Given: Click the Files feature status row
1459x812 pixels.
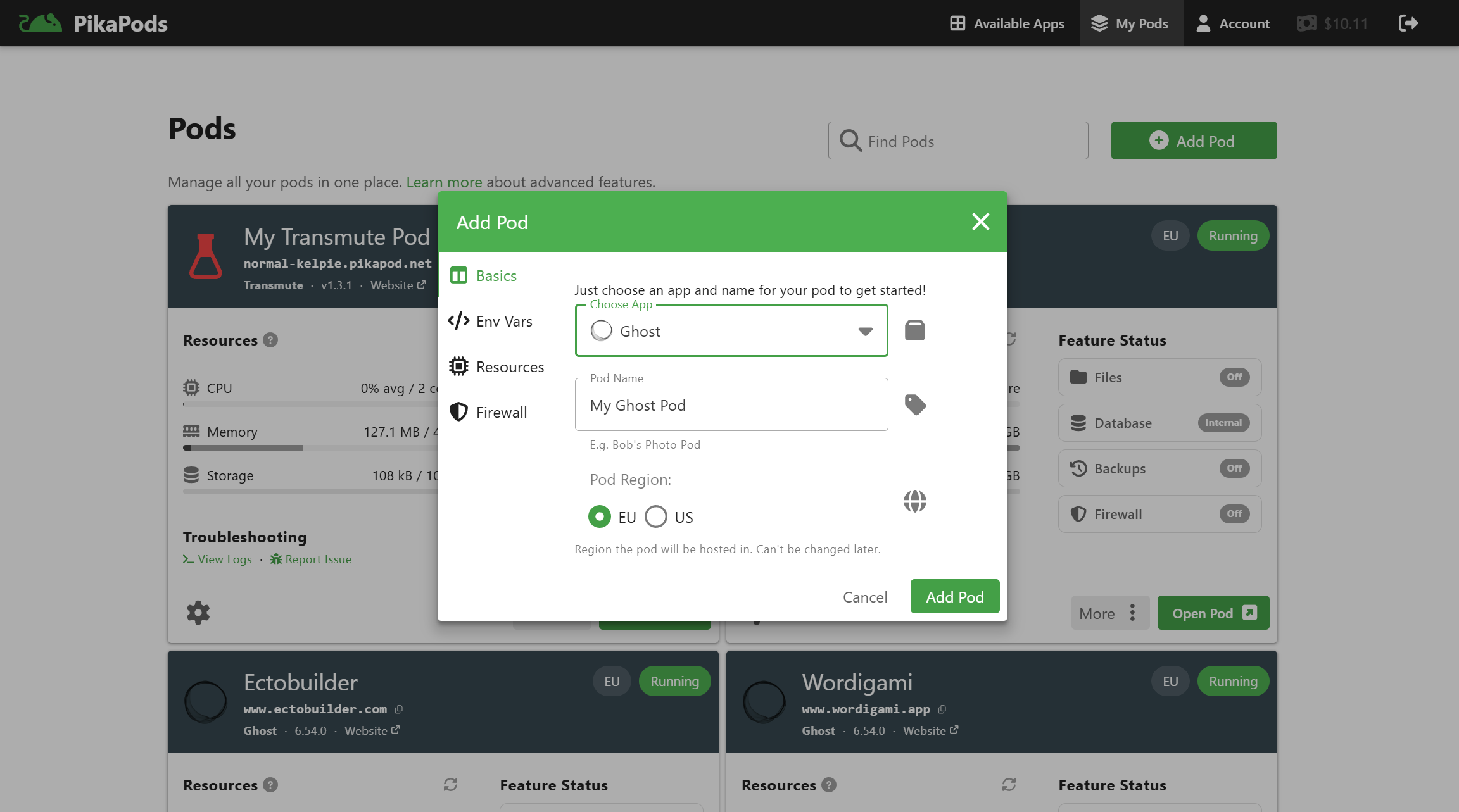Looking at the screenshot, I should coord(1159,377).
